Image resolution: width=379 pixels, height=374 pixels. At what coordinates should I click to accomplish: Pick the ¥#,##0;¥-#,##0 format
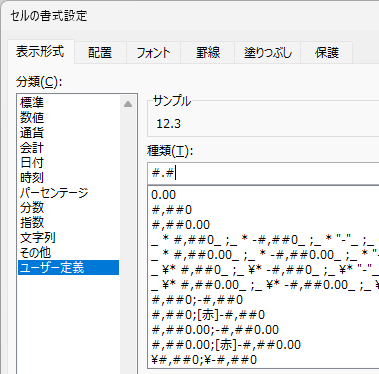264,360
